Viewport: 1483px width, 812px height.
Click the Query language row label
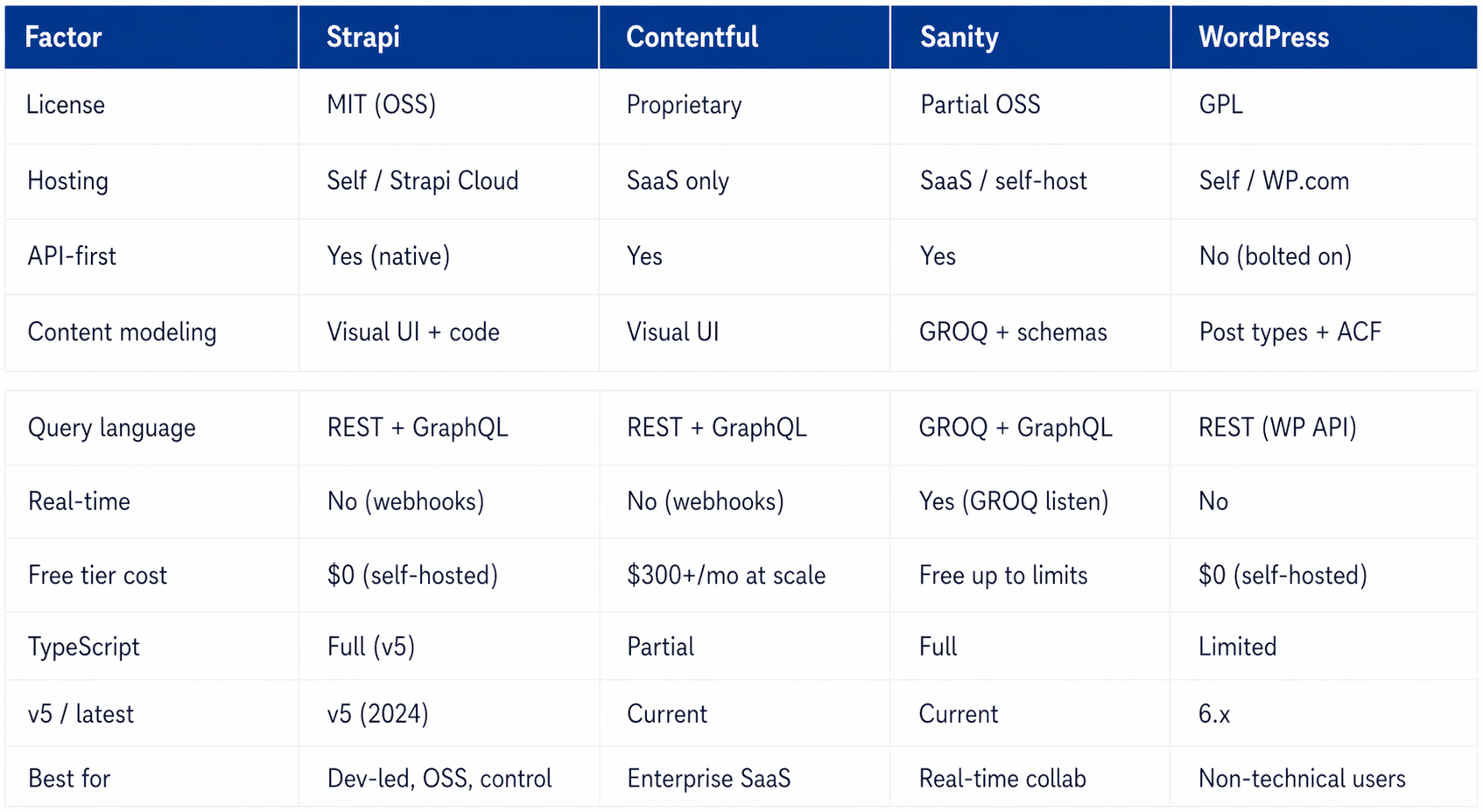coord(111,428)
